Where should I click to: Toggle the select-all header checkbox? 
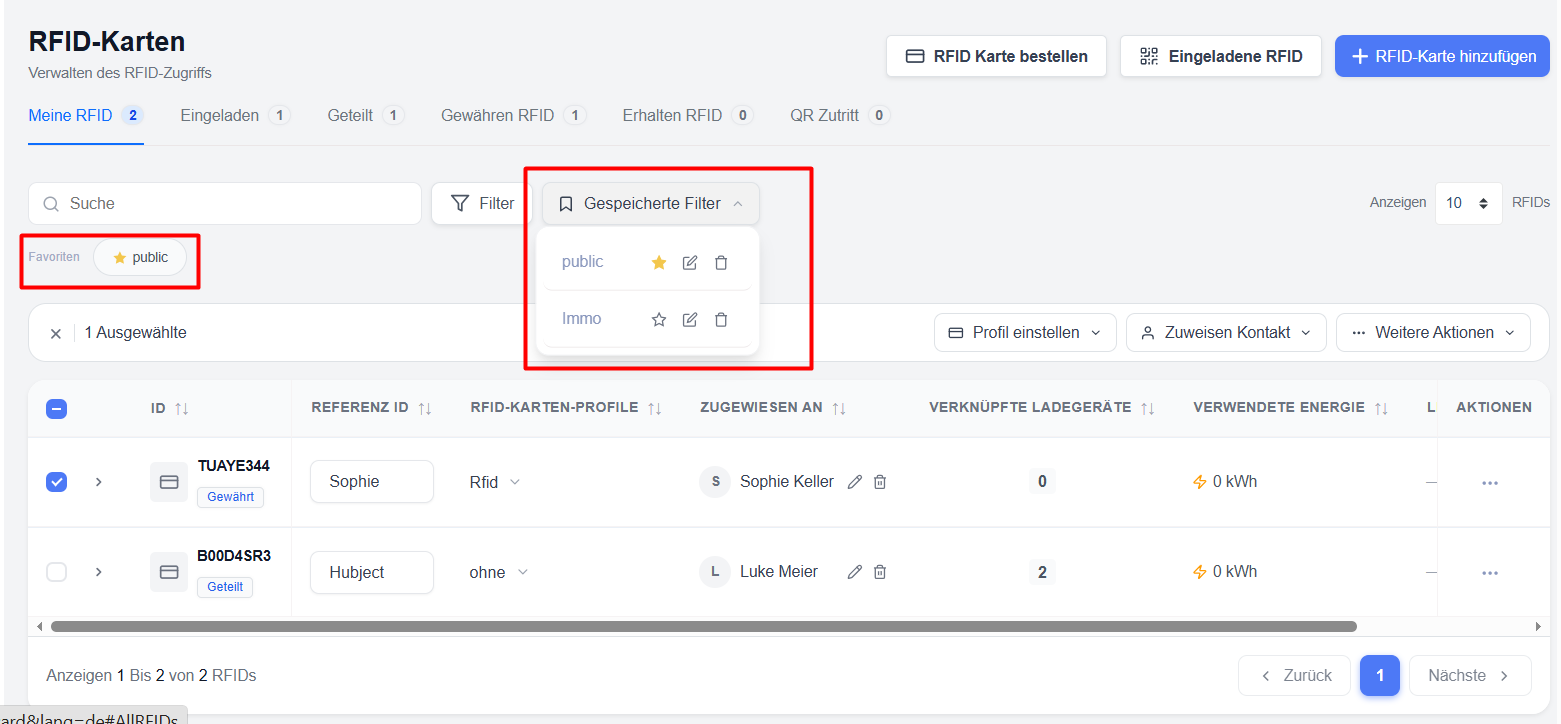57,408
